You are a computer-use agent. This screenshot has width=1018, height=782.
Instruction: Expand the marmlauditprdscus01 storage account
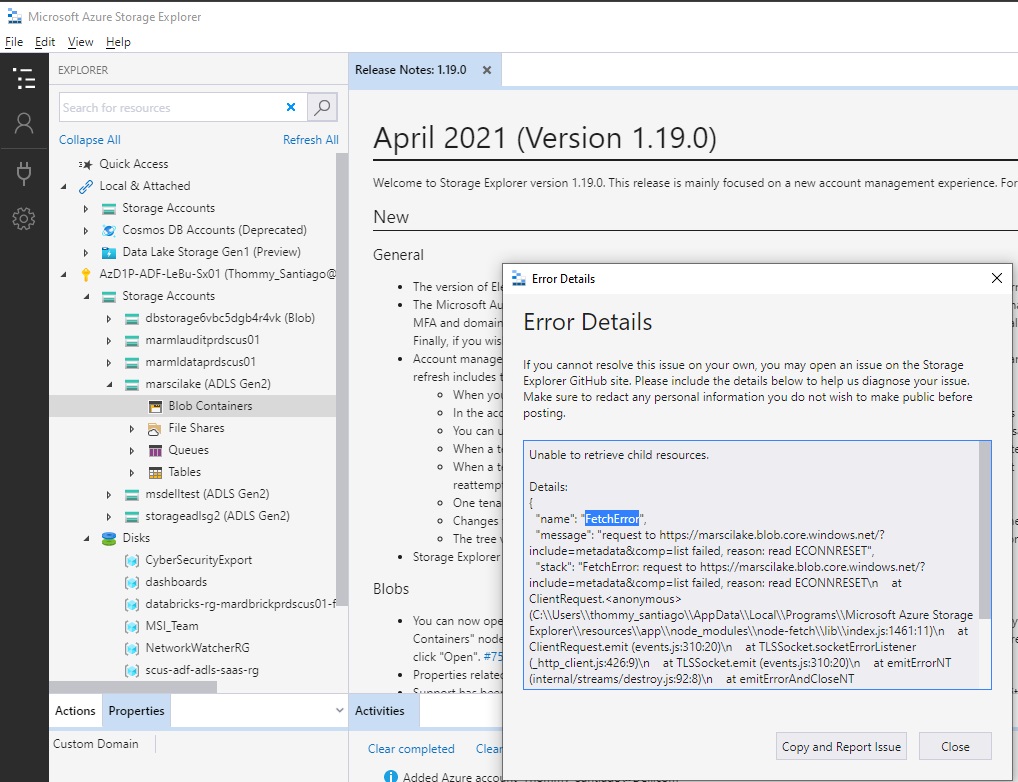[108, 341]
